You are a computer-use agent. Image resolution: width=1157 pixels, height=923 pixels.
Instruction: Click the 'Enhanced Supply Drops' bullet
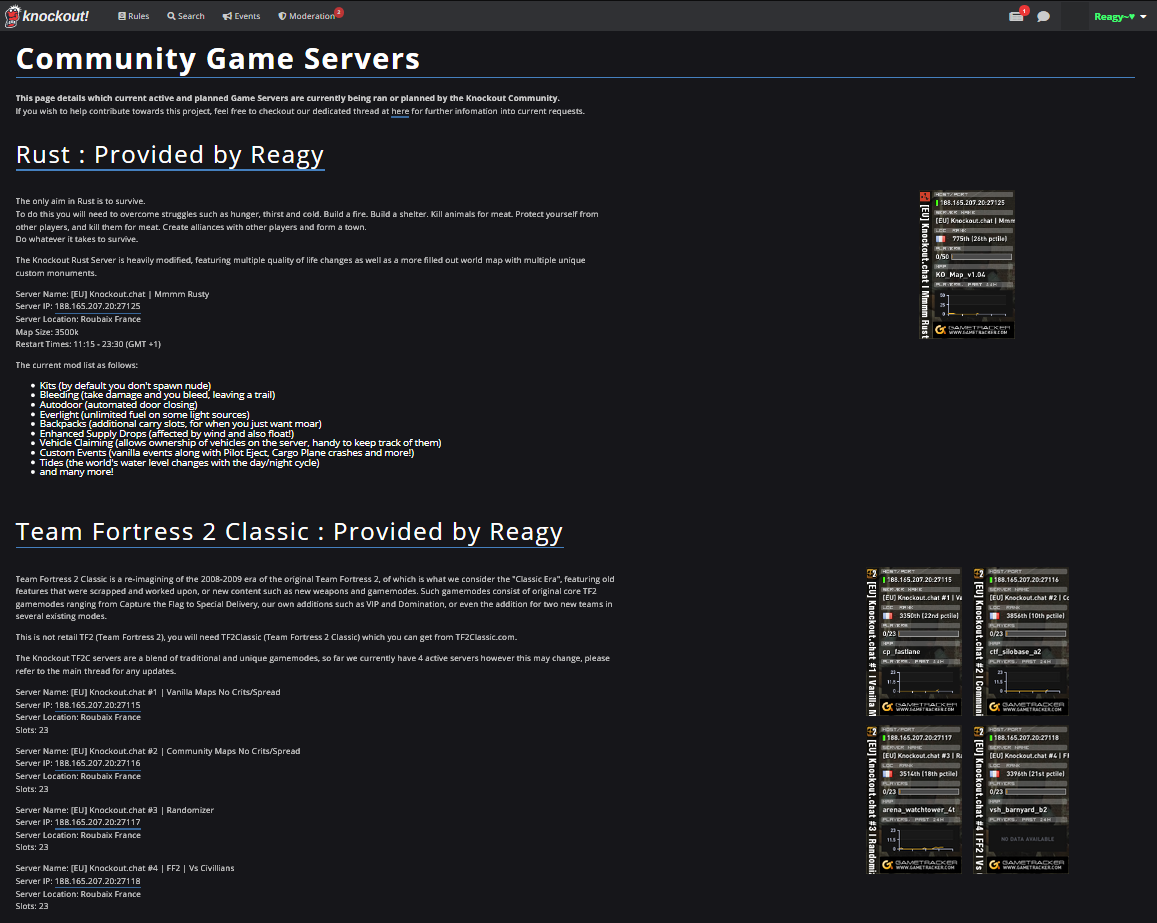pyautogui.click(x=167, y=434)
